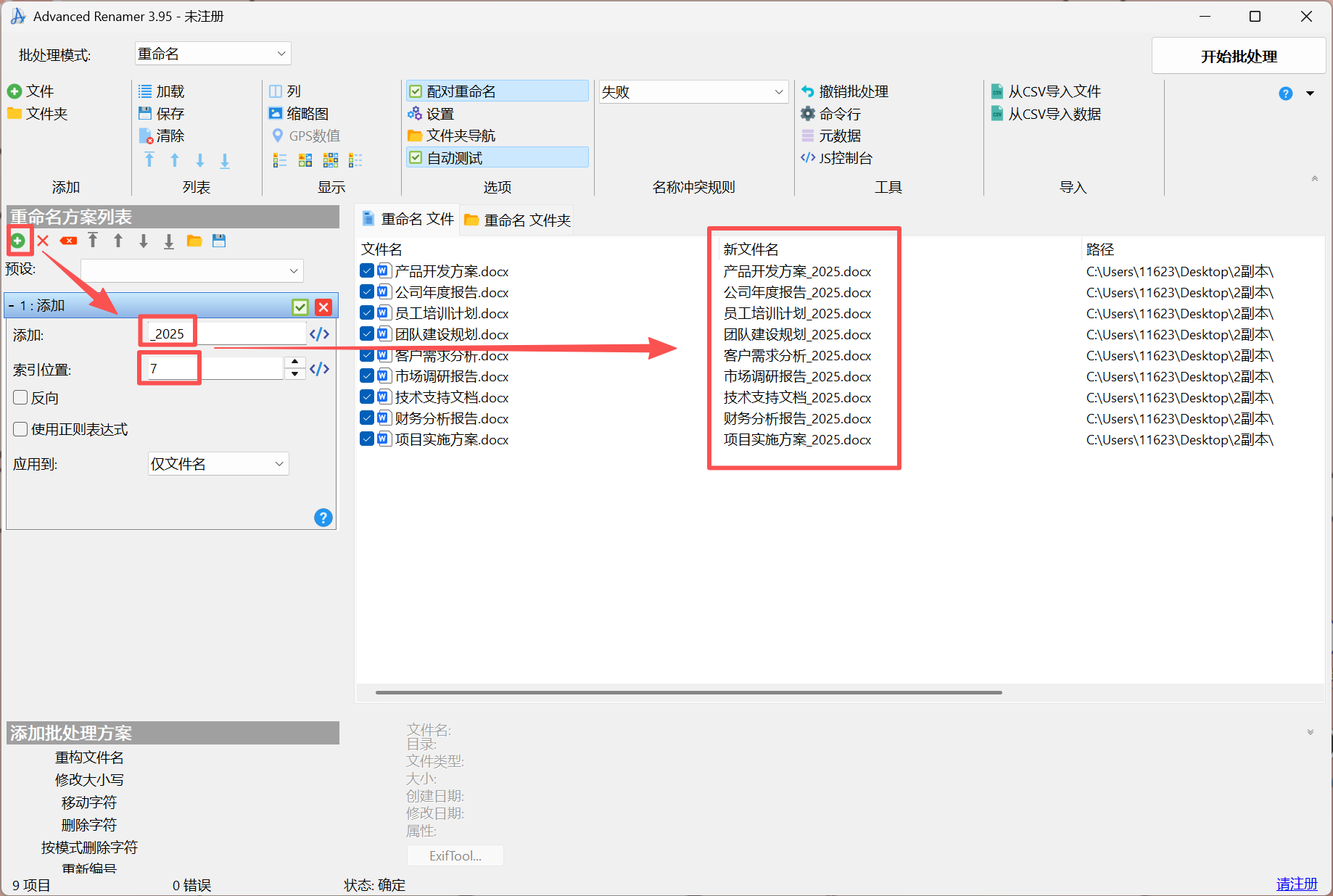Toggle the 自动测试 checkbox
The height and width of the screenshot is (896, 1333).
tap(416, 158)
